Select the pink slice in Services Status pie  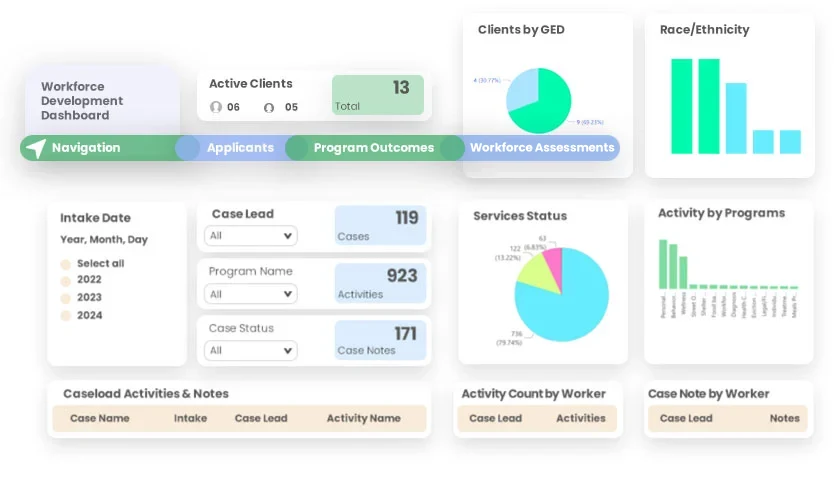[x=552, y=263]
